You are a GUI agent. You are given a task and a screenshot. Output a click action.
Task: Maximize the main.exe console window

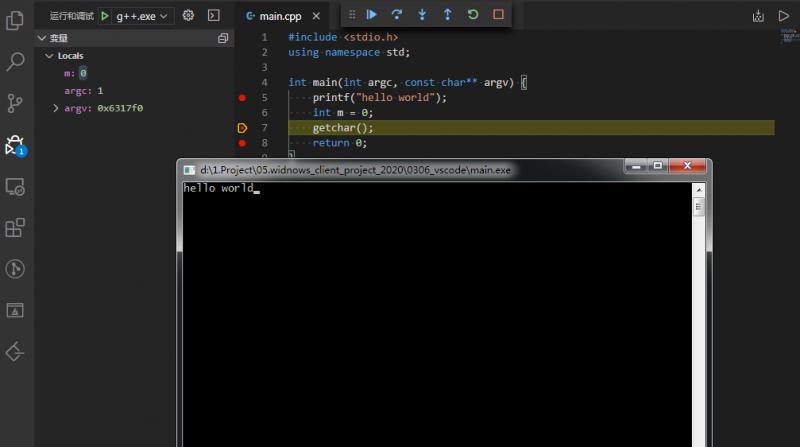658,166
